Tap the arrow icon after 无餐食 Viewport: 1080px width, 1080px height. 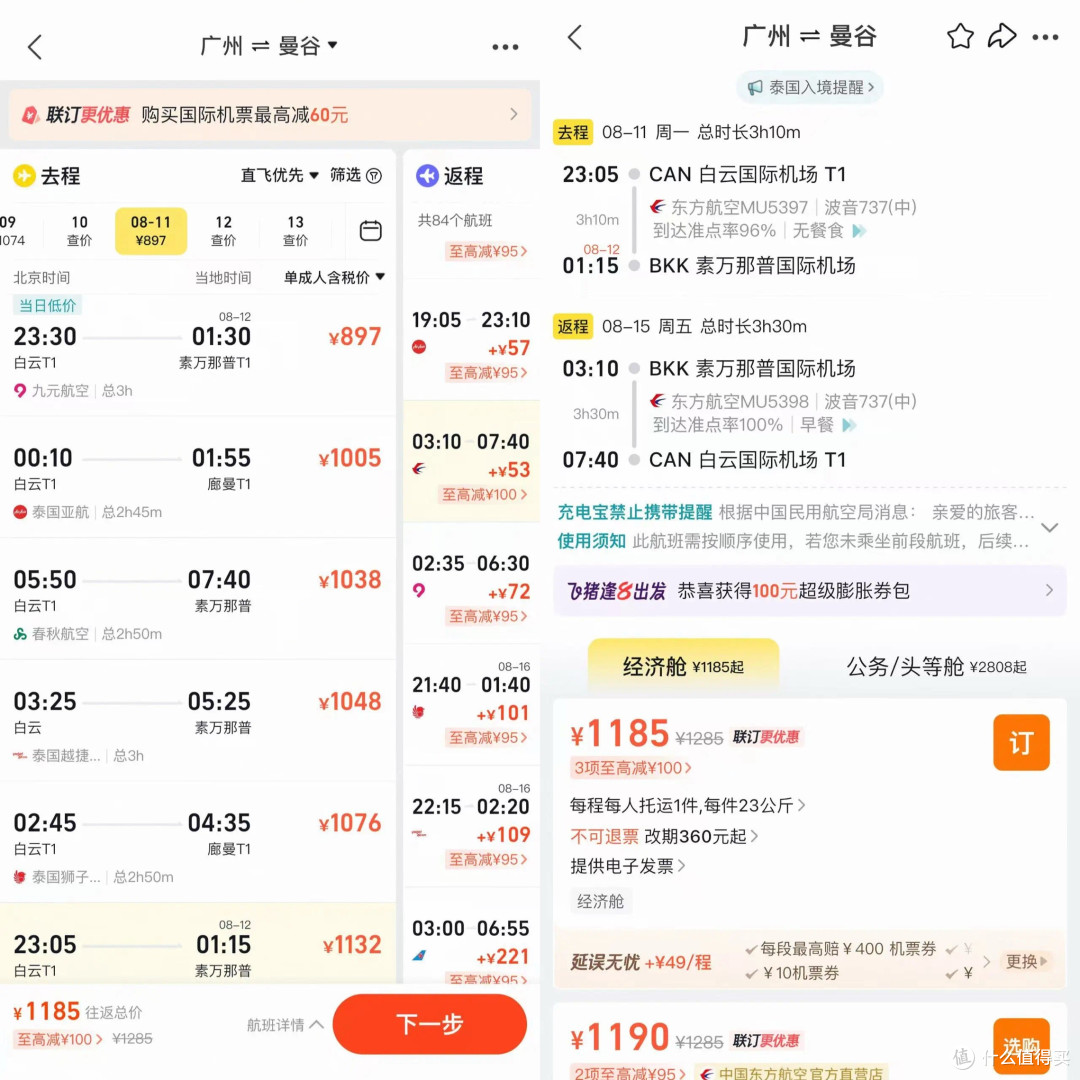(859, 231)
